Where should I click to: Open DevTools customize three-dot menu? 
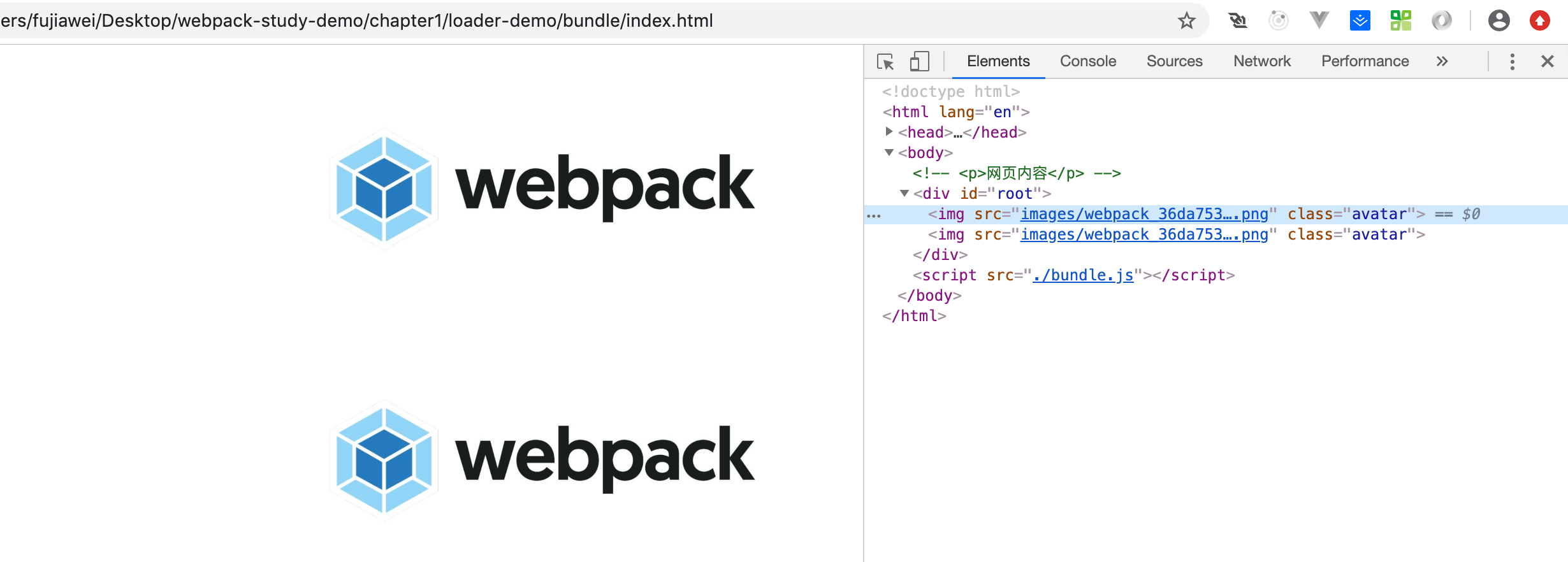[x=1512, y=62]
